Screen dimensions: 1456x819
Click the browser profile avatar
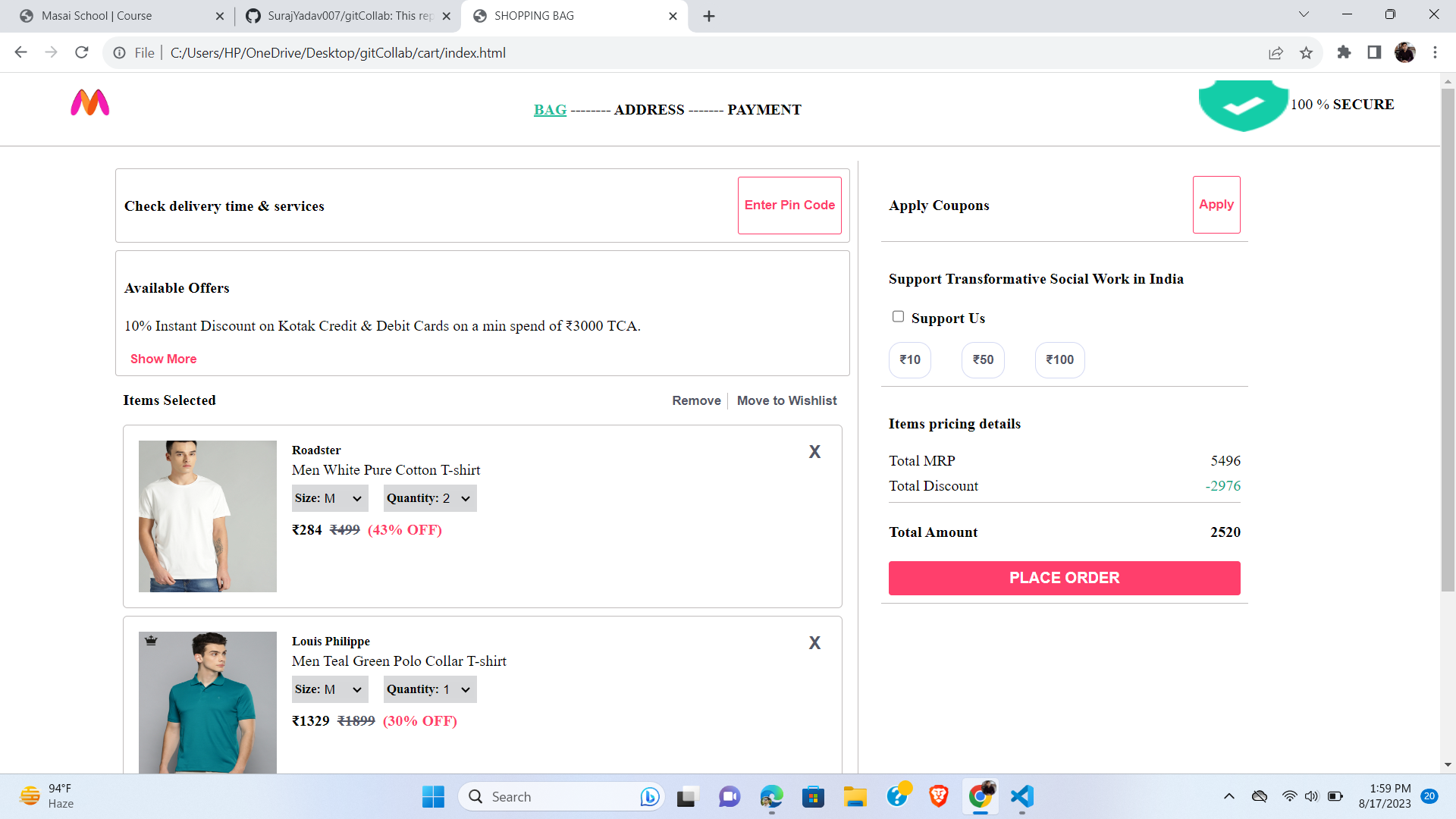(1404, 52)
